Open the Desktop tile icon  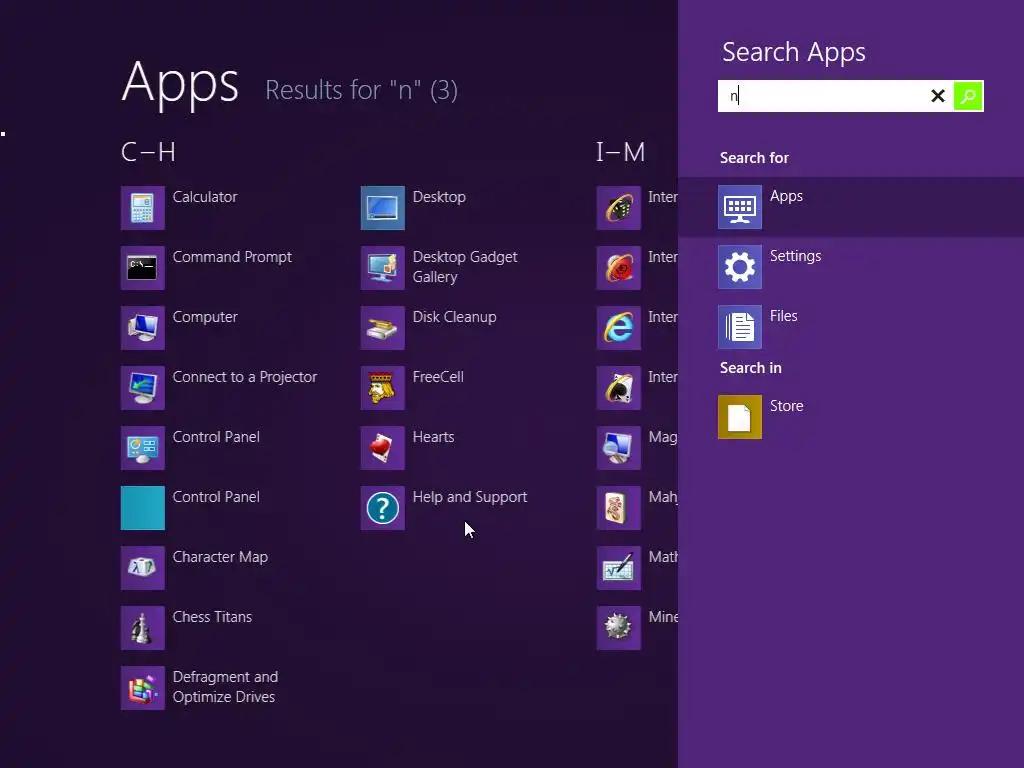coord(383,208)
